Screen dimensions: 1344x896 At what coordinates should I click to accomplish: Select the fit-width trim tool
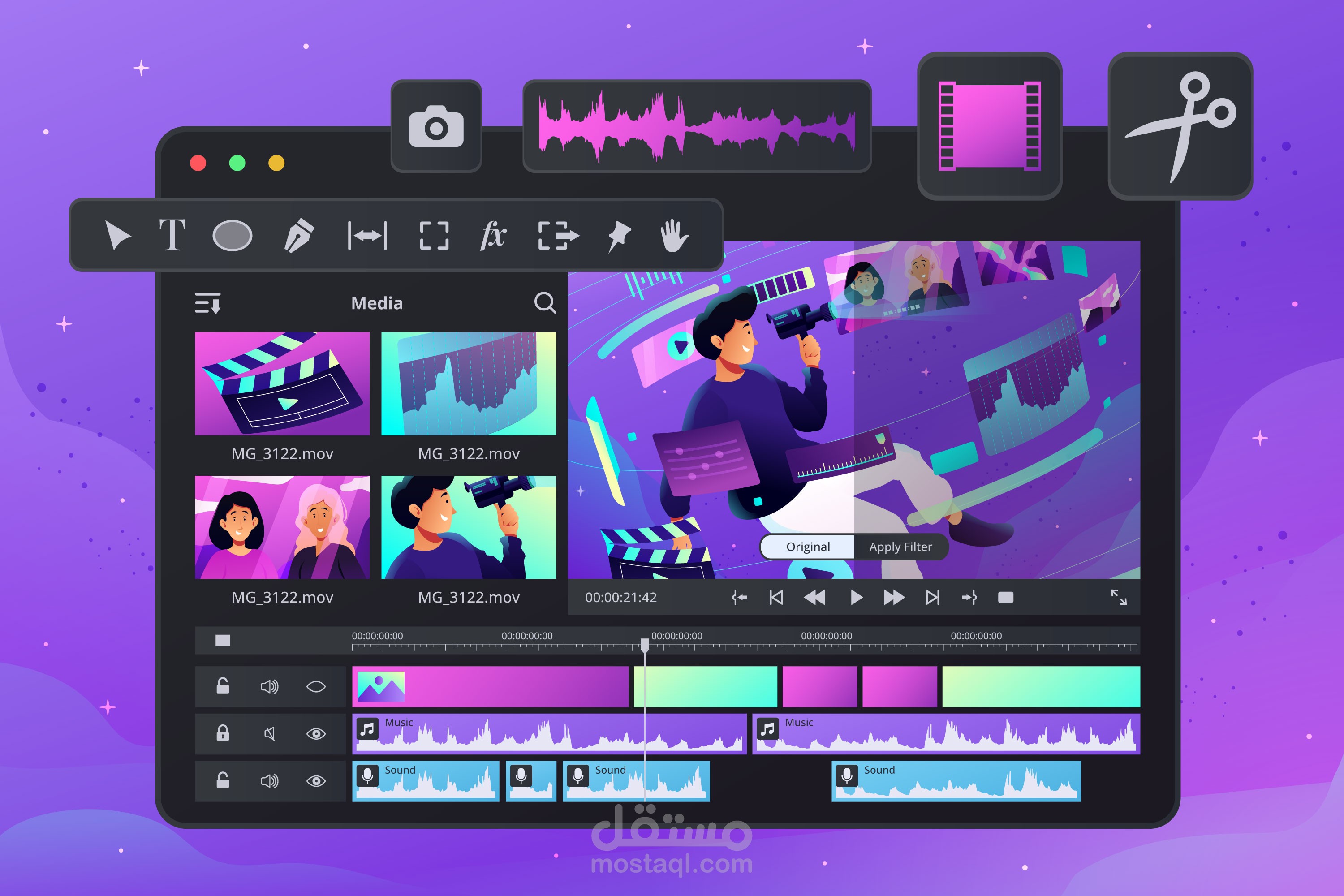tap(367, 236)
